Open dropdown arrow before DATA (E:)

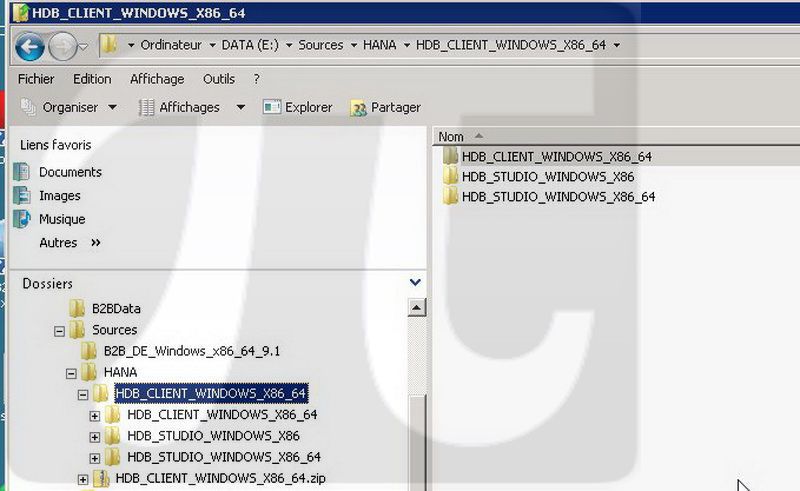click(212, 45)
